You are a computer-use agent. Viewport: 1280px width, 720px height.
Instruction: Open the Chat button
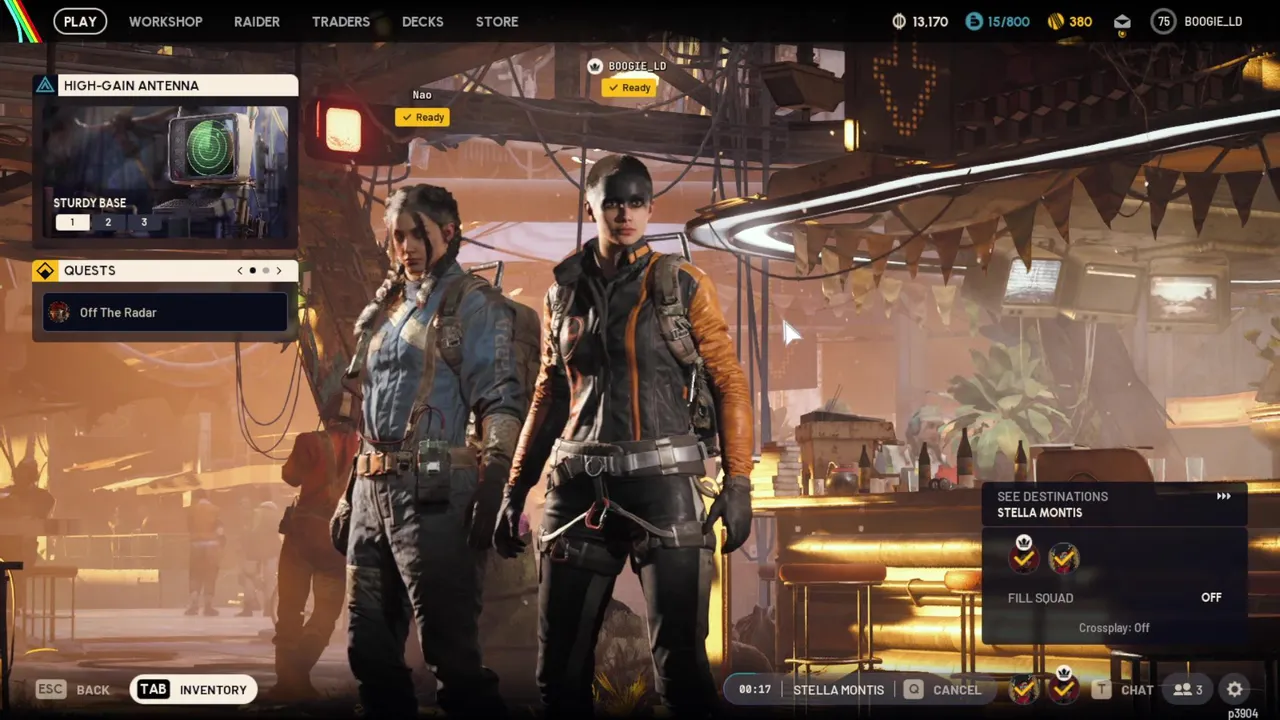1137,690
